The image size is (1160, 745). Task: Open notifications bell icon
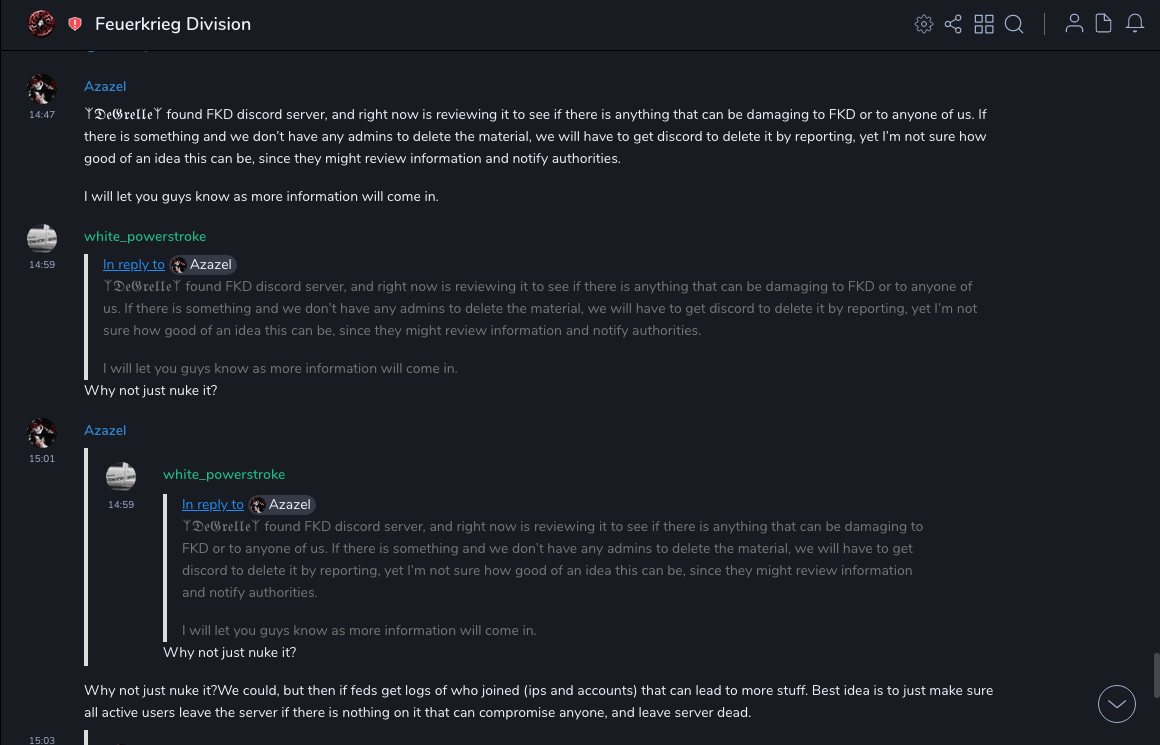1135,24
